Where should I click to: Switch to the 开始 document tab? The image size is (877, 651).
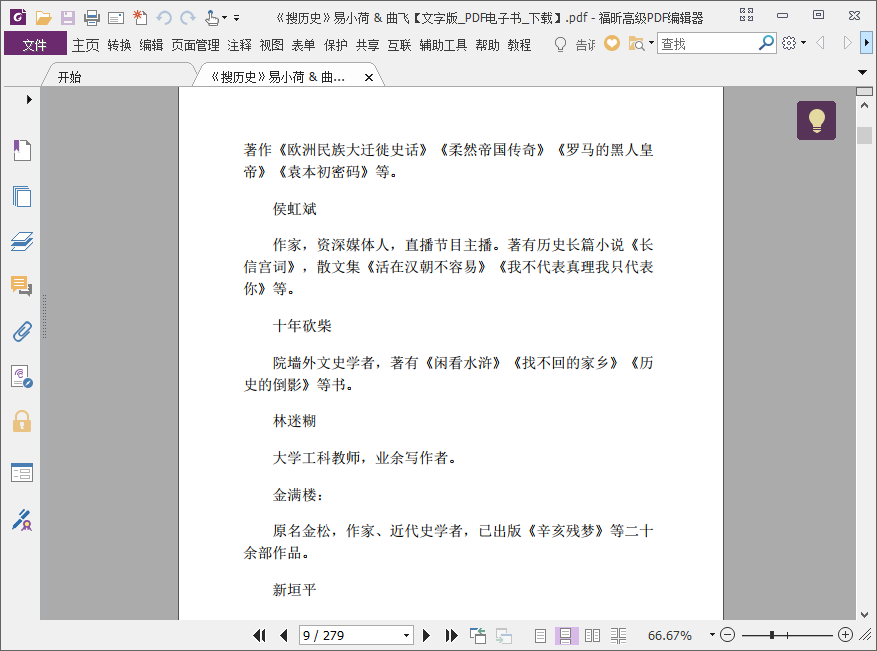click(69, 77)
